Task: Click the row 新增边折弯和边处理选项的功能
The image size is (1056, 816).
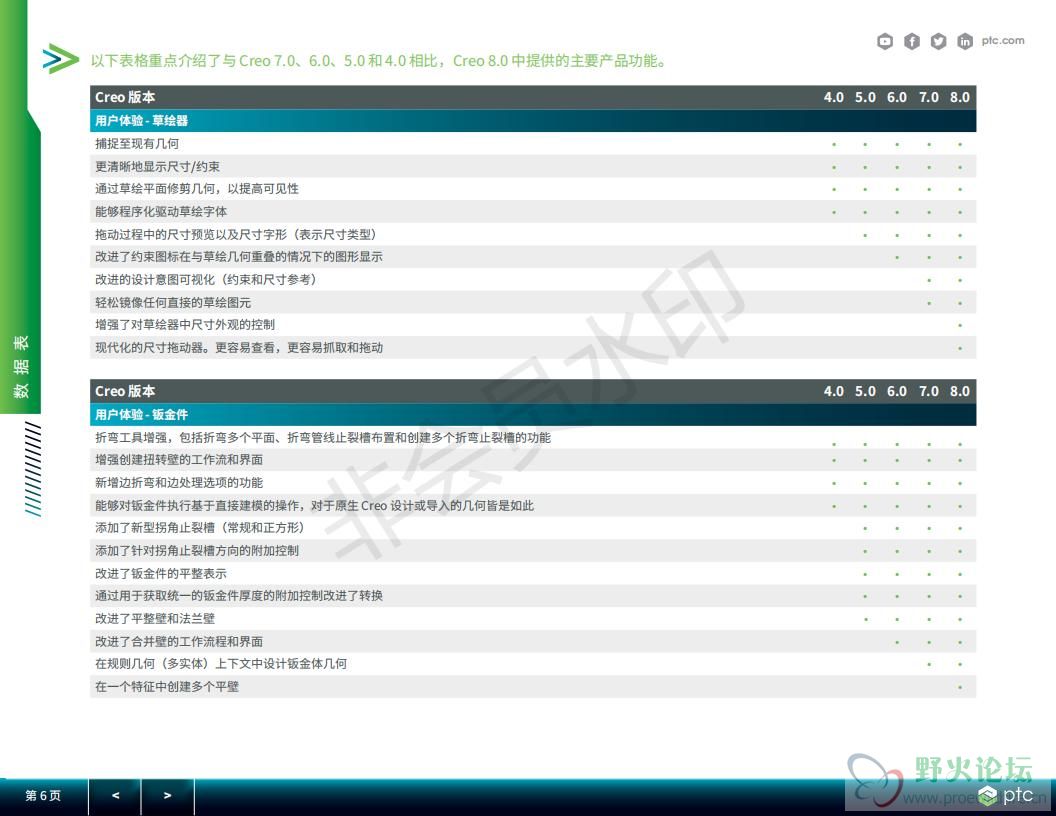Action: (533, 483)
